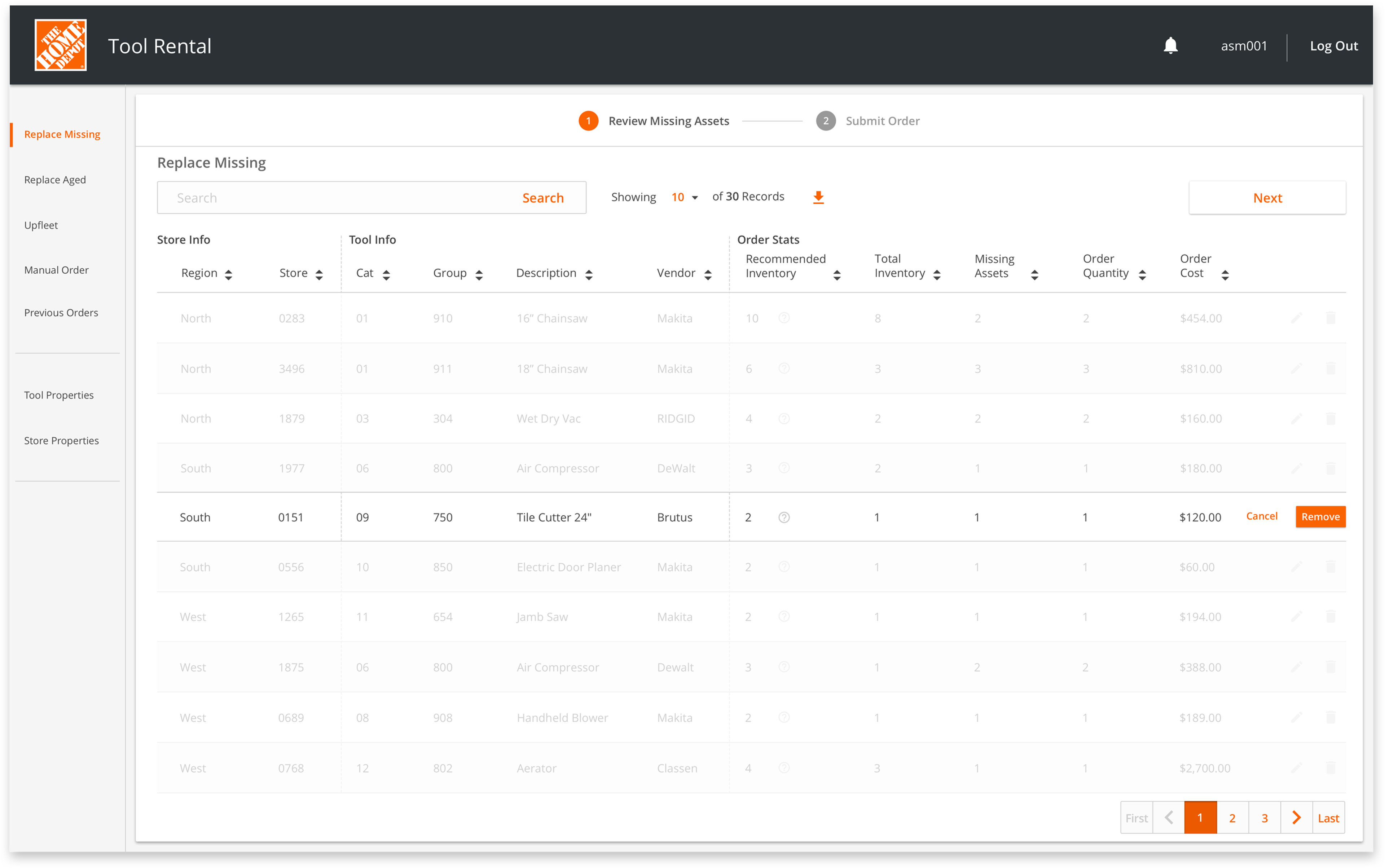The height and width of the screenshot is (868, 1385).
Task: Click the orange Search button
Action: [x=542, y=198]
